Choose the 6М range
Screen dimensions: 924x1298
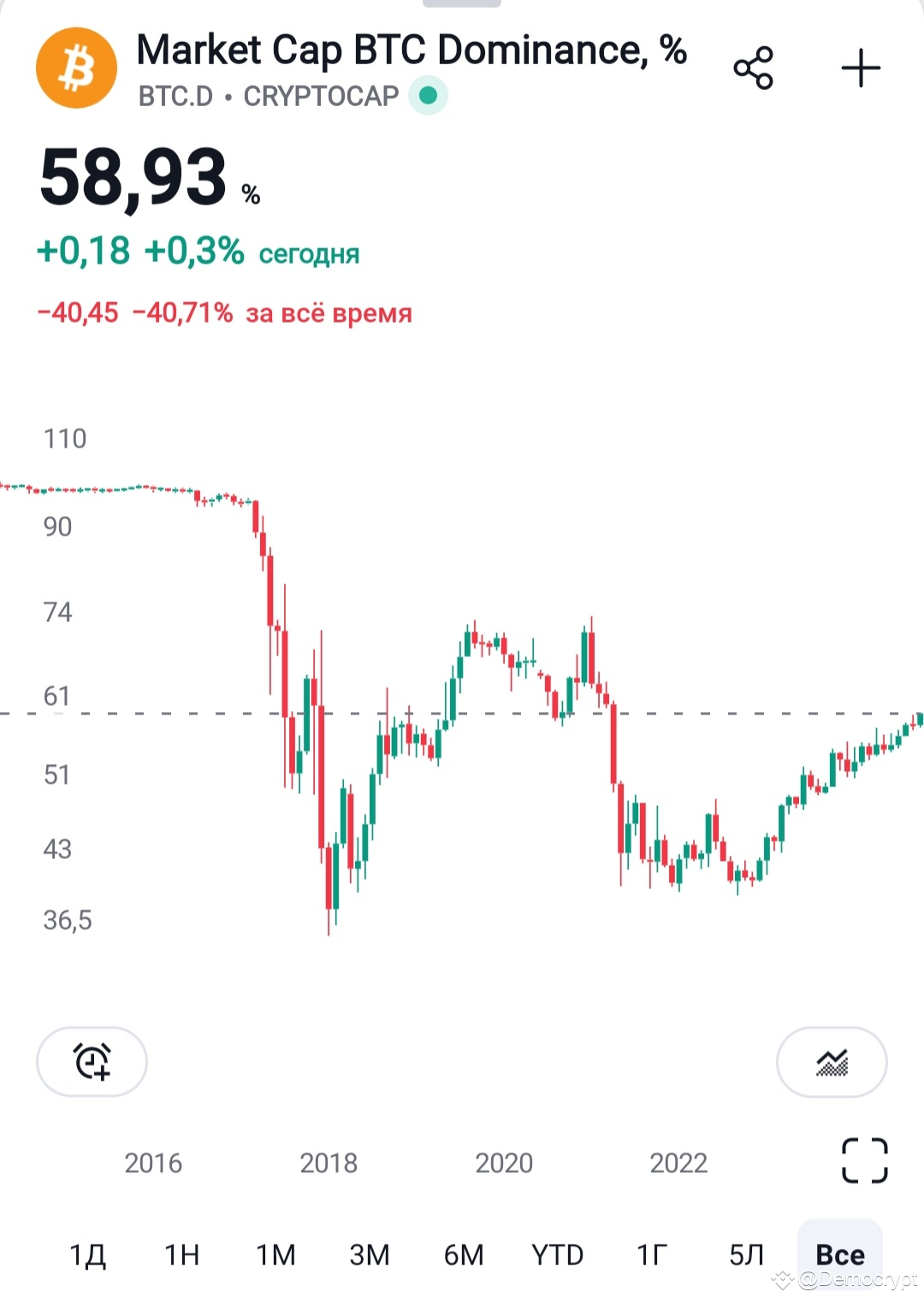pos(464,1254)
